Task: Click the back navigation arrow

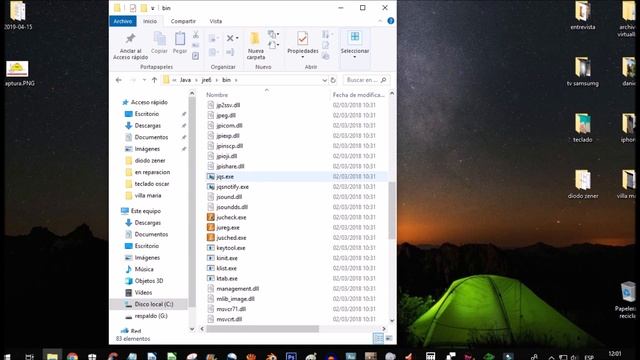Action: click(x=119, y=80)
